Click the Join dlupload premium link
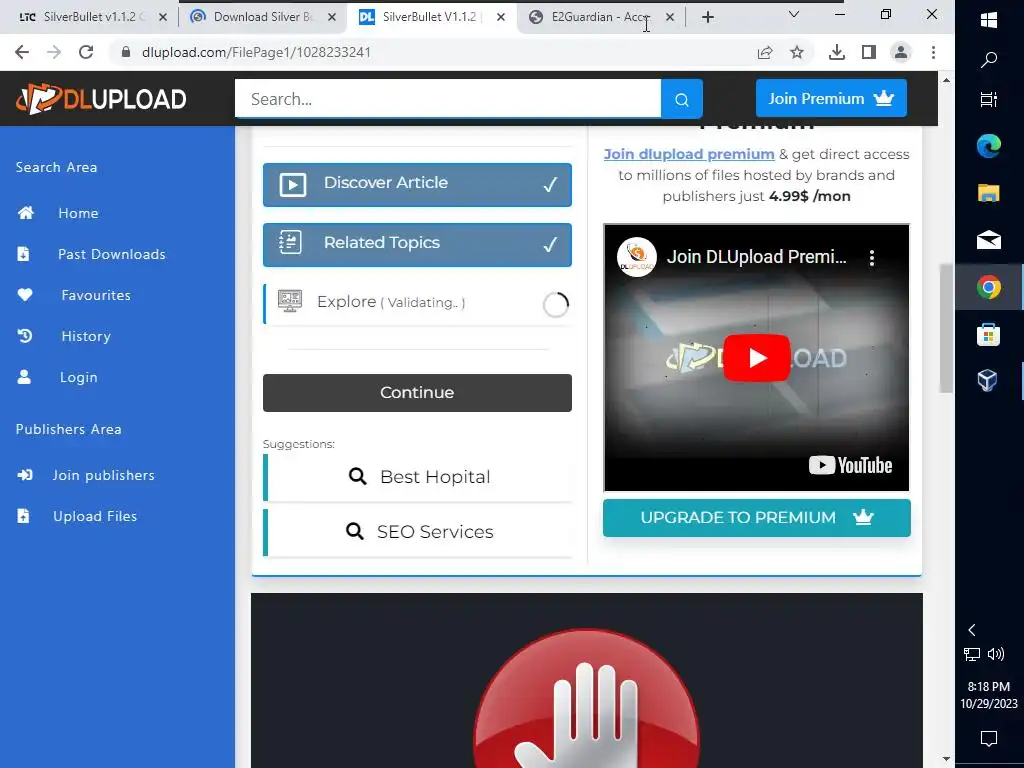Image resolution: width=1024 pixels, height=768 pixels. [x=689, y=154]
